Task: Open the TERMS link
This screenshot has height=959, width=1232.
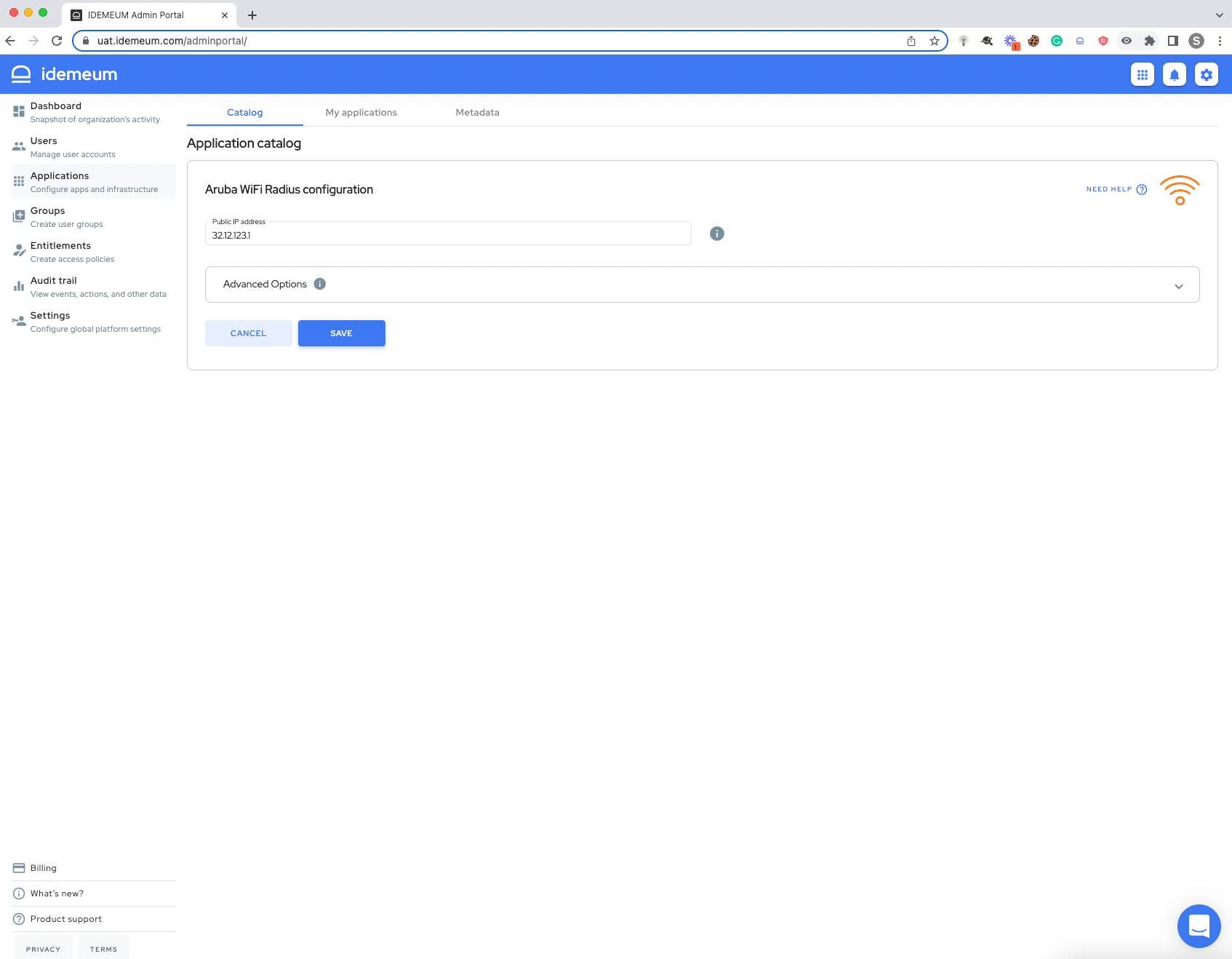Action: (x=104, y=949)
